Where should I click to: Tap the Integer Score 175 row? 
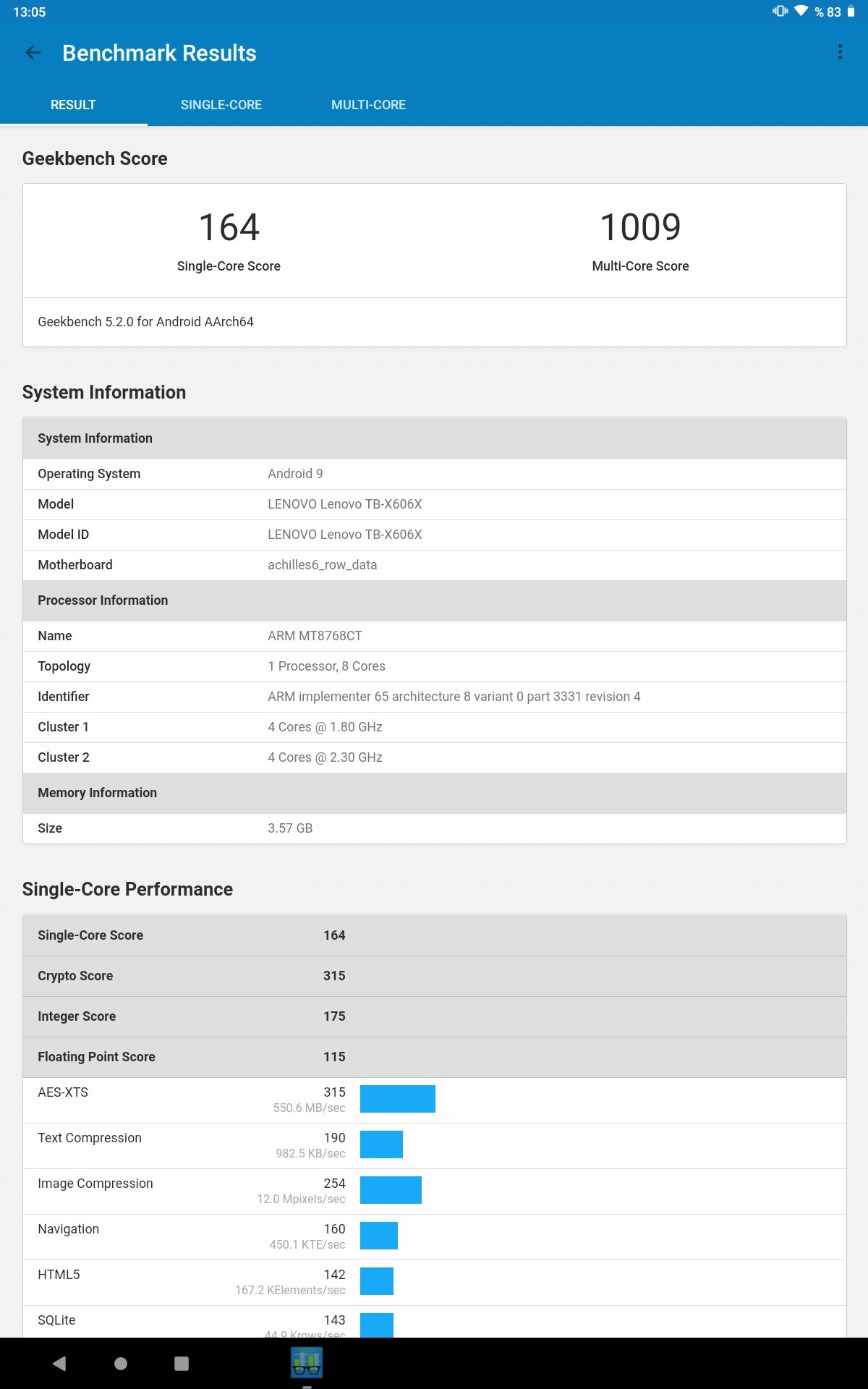pyautogui.click(x=434, y=1016)
